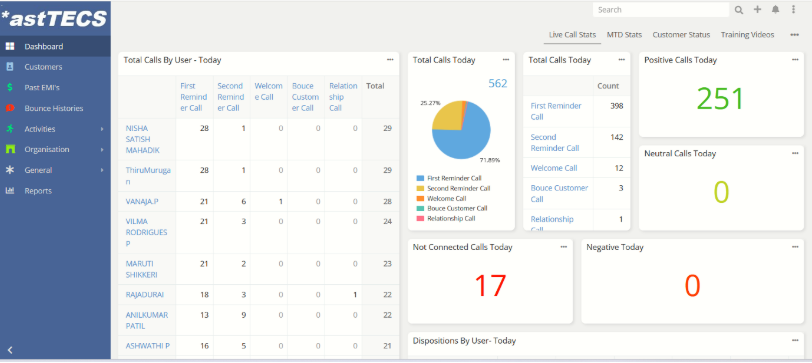
Task: Open the Dashboard sidebar item
Action: 55,46
